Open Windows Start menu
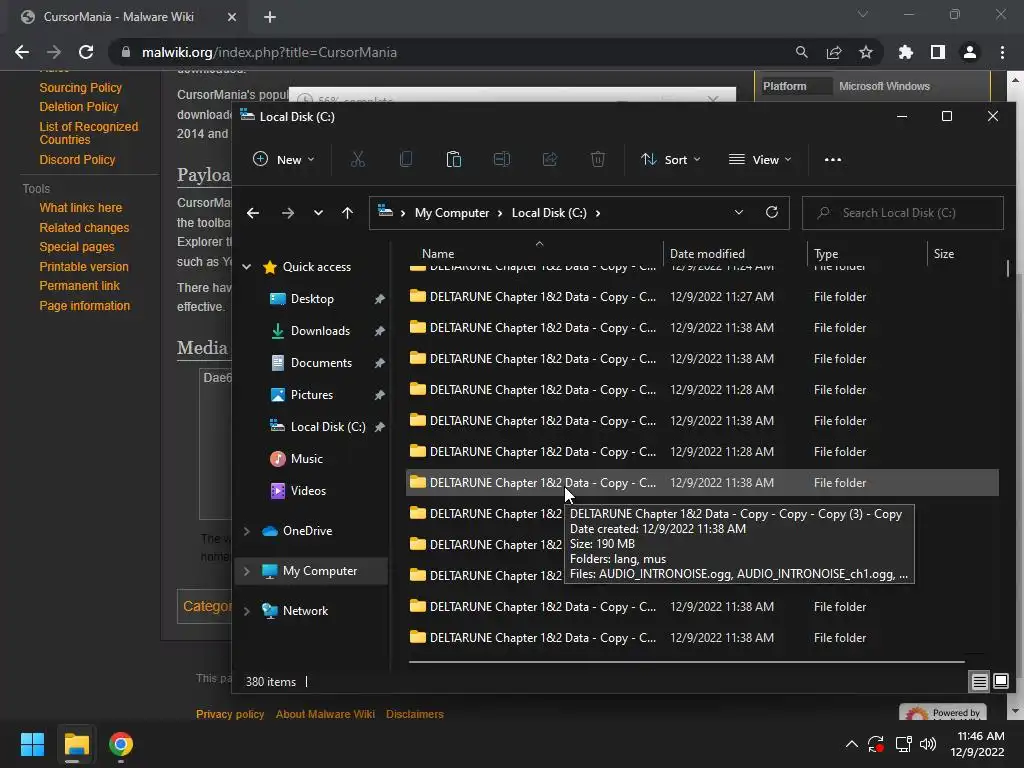Image resolution: width=1024 pixels, height=768 pixels. (x=32, y=744)
